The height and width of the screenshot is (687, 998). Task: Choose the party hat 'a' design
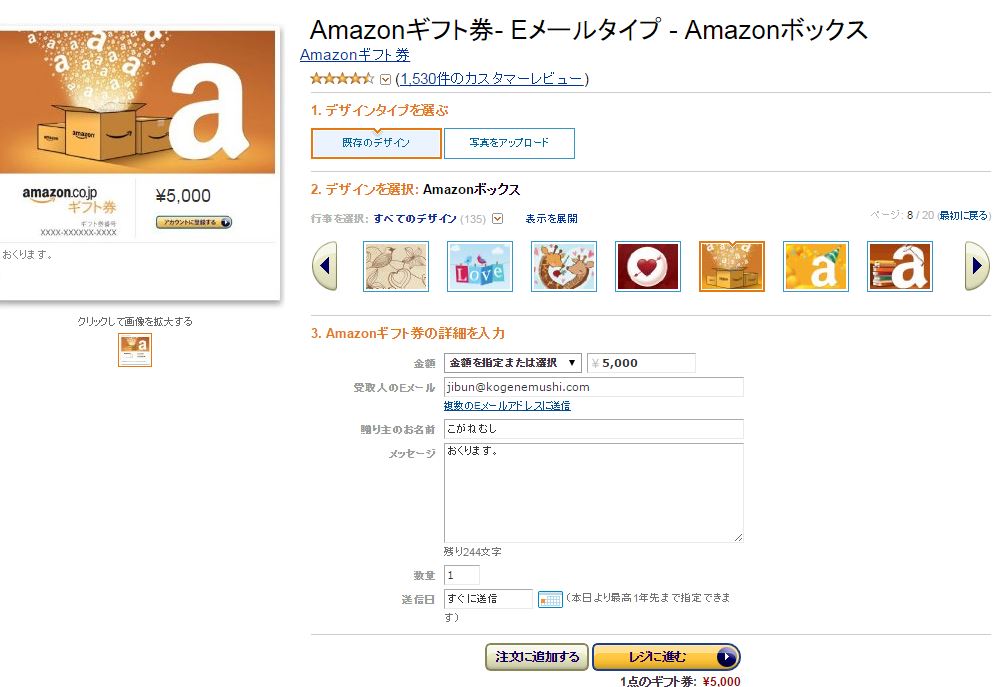(x=816, y=266)
